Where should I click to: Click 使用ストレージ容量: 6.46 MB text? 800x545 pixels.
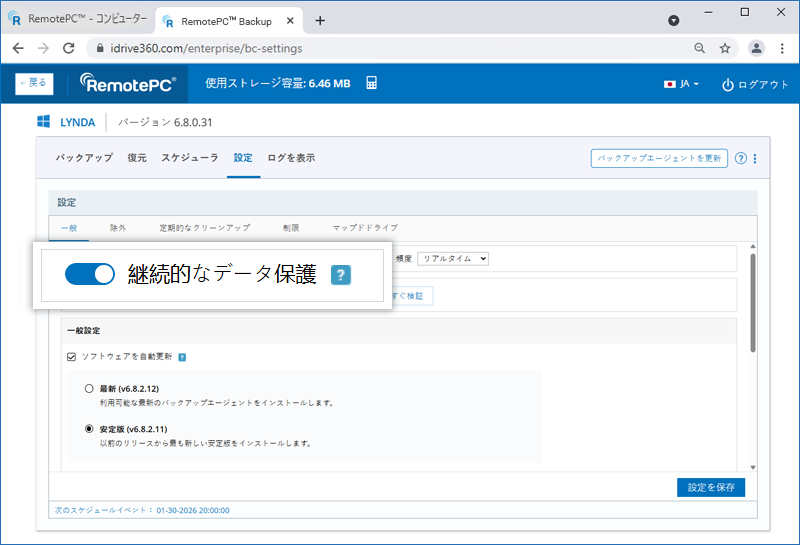click(278, 83)
